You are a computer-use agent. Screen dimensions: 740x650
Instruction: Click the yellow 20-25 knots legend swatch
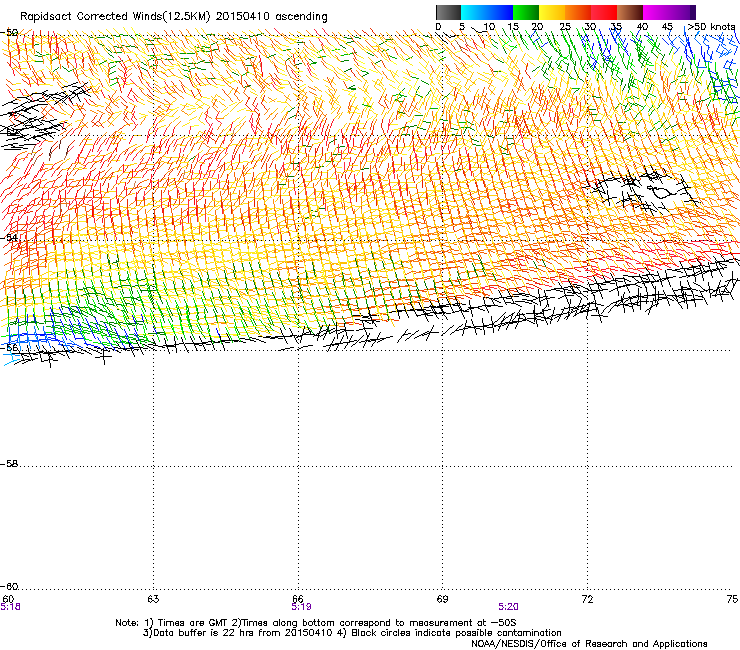551,12
